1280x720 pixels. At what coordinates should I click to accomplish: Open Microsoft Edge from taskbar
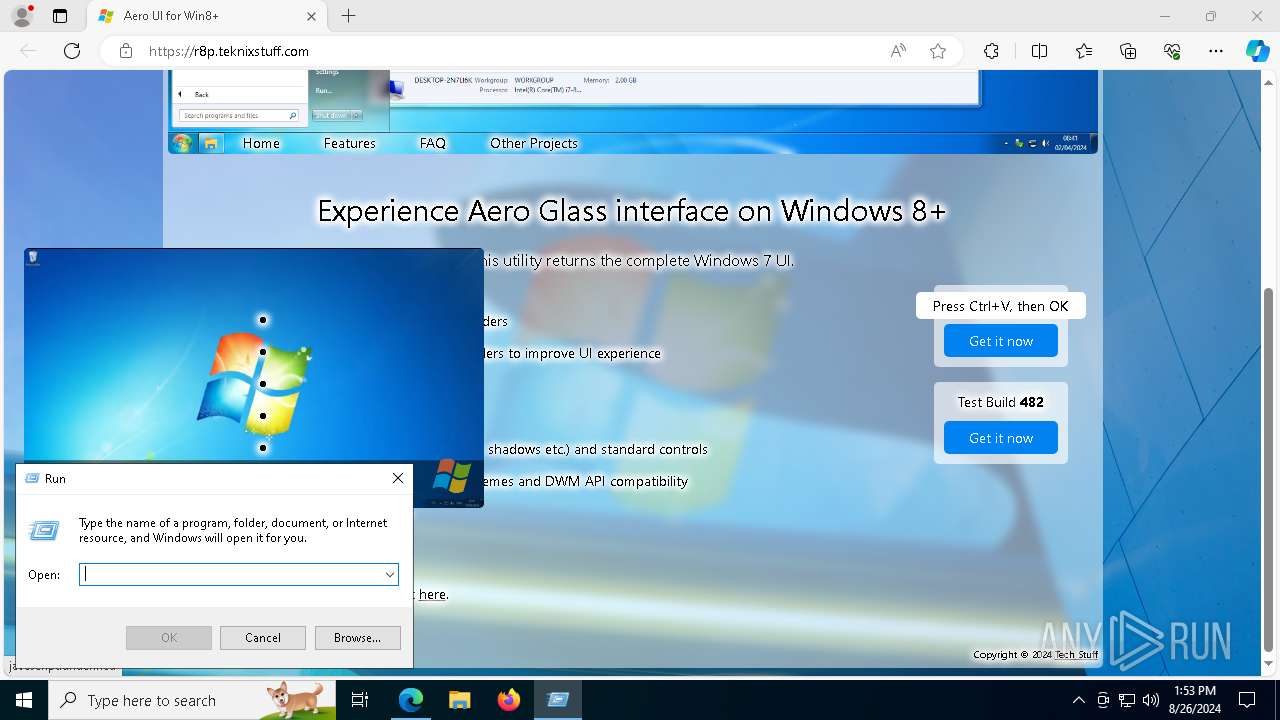411,700
